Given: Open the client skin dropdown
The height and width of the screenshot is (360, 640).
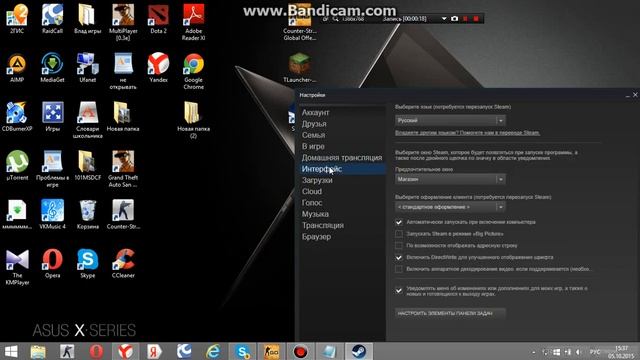Looking at the screenshot, I should pos(450,207).
